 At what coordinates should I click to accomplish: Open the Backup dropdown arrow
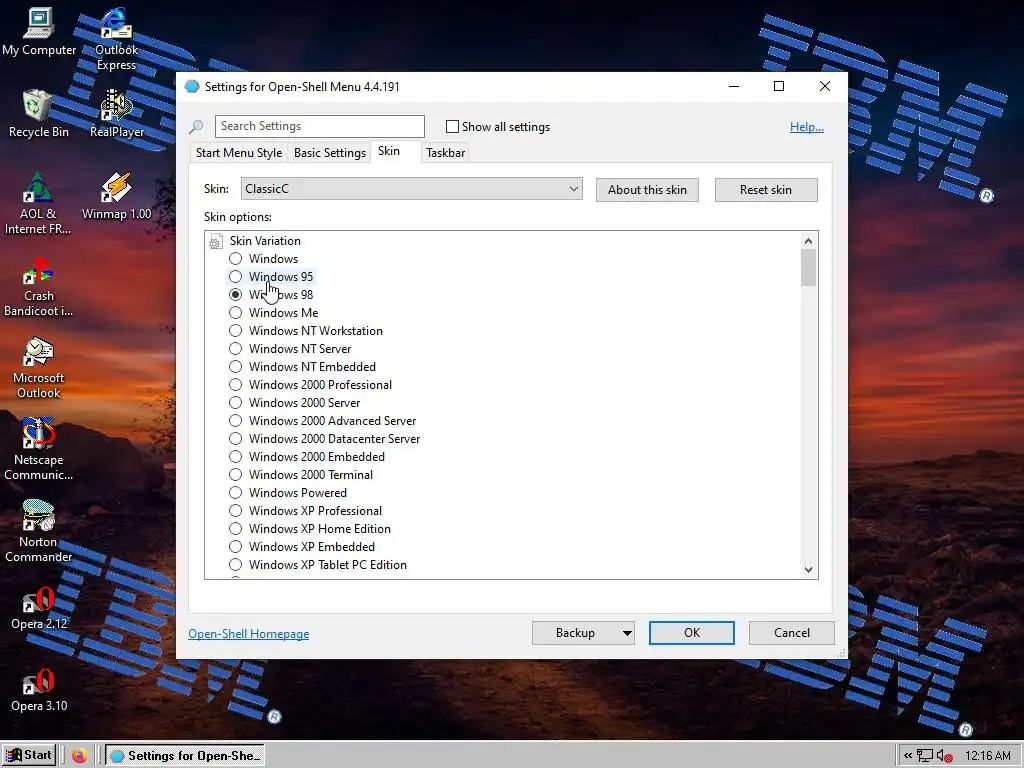(x=627, y=633)
